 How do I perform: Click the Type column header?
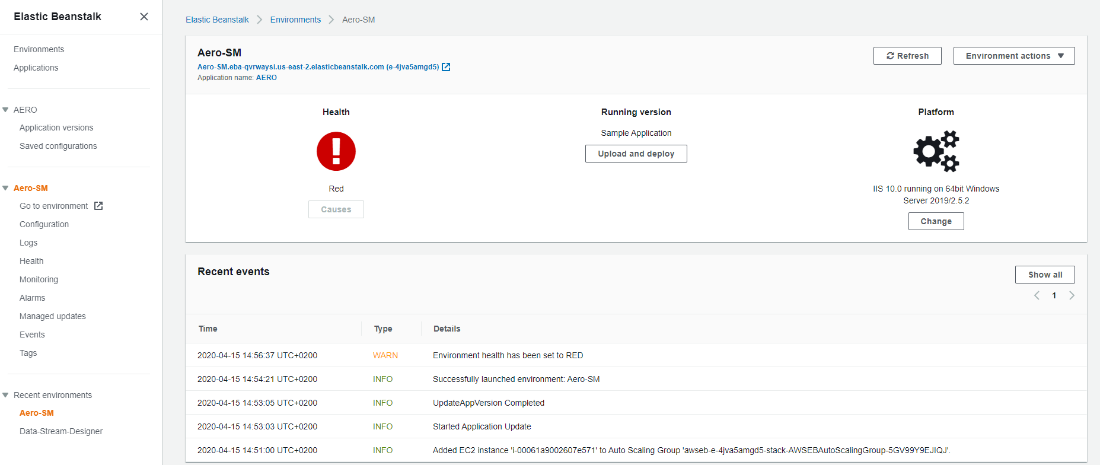tap(383, 328)
